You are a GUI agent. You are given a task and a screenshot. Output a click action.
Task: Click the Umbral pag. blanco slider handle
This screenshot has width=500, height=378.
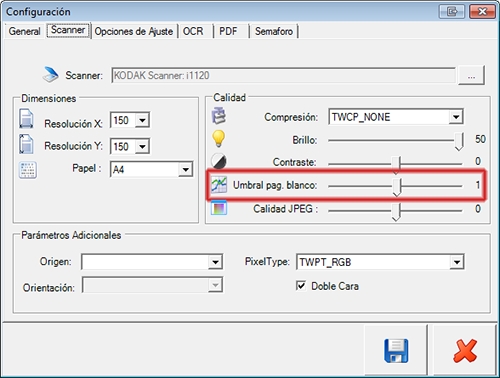tap(397, 187)
